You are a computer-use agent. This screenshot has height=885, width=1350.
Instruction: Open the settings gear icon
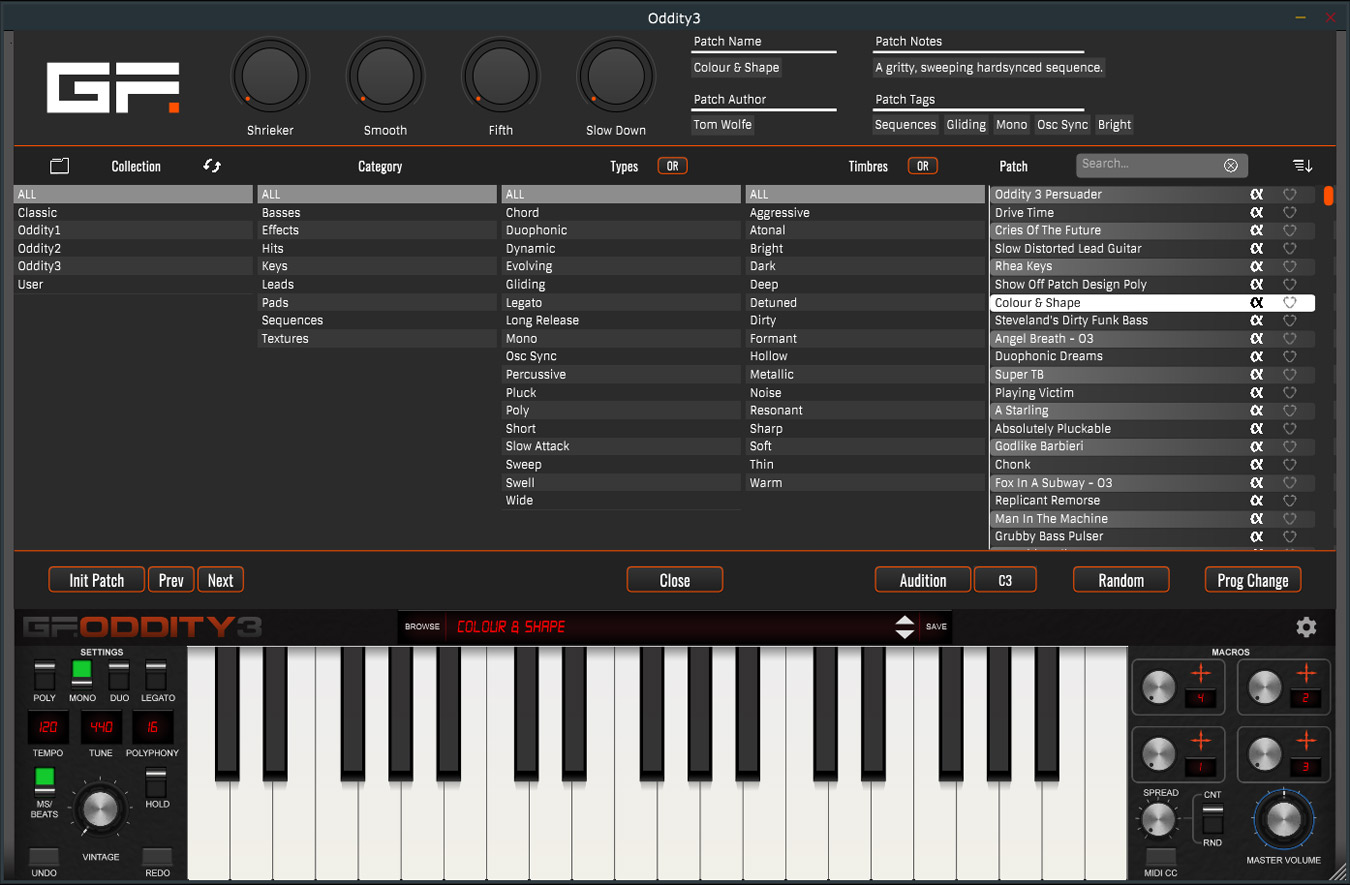pos(1306,627)
